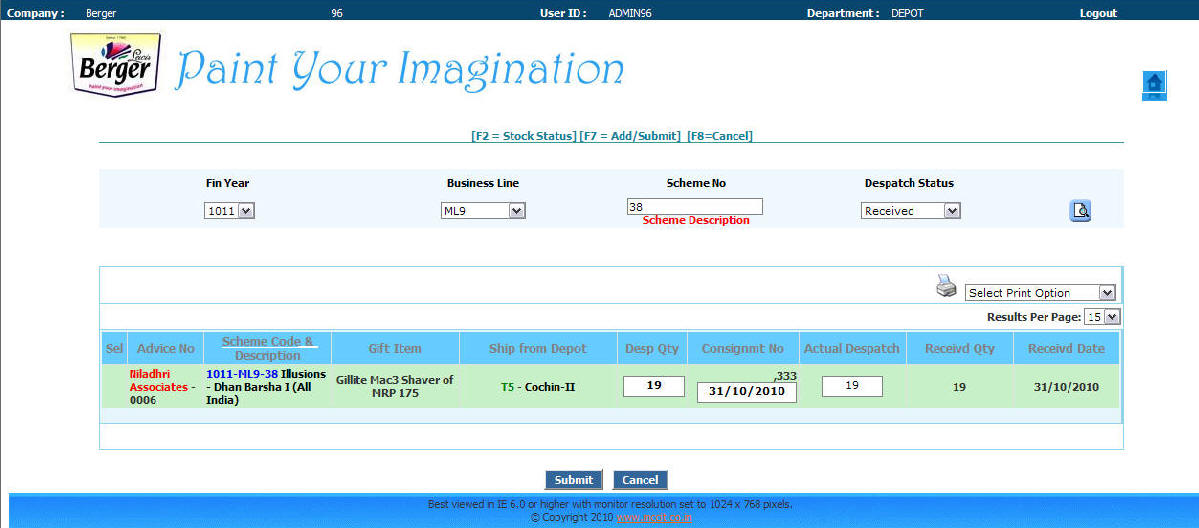
Task: Click the Ship from Depot column header
Action: click(538, 348)
